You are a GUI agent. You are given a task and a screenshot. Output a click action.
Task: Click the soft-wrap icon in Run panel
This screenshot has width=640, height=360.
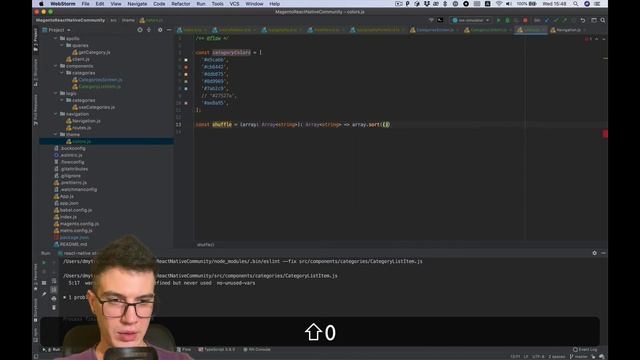click(x=53, y=281)
